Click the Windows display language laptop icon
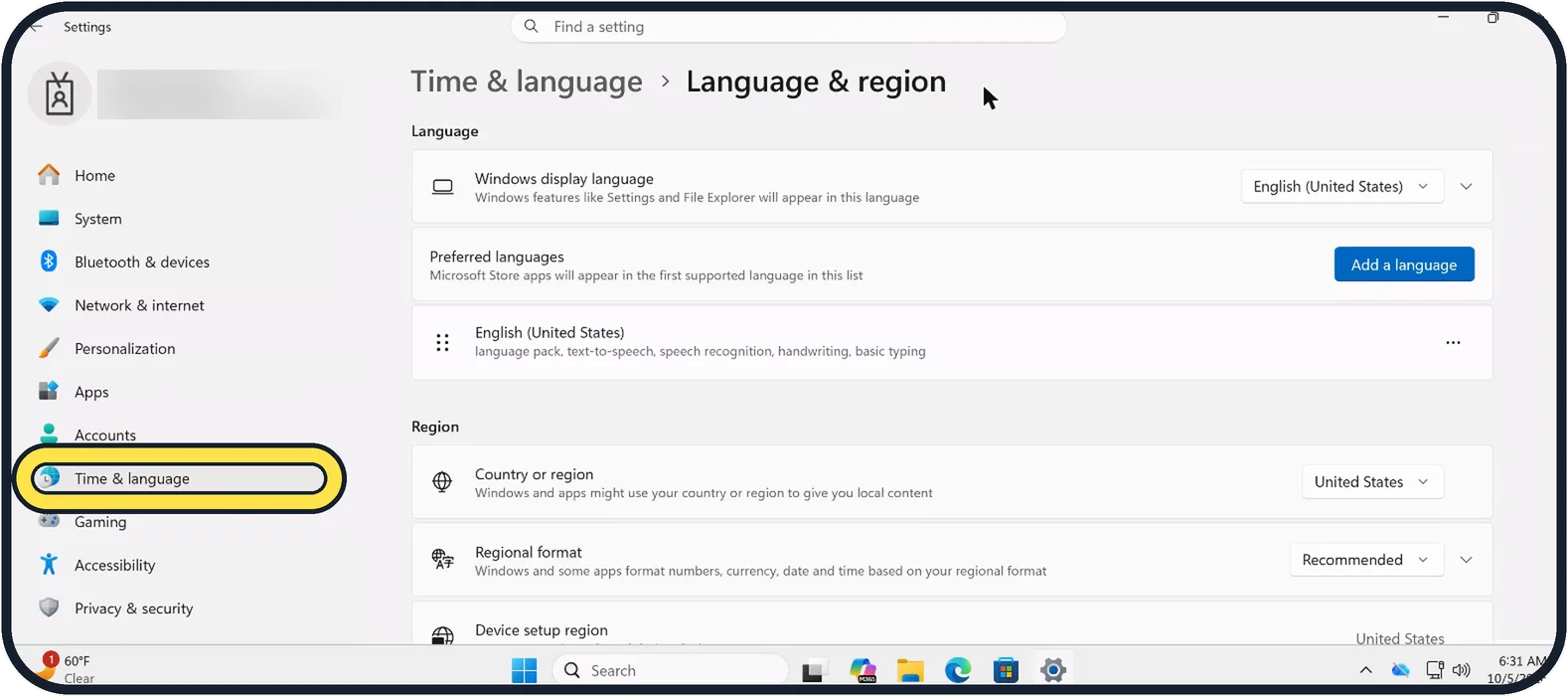 click(443, 187)
